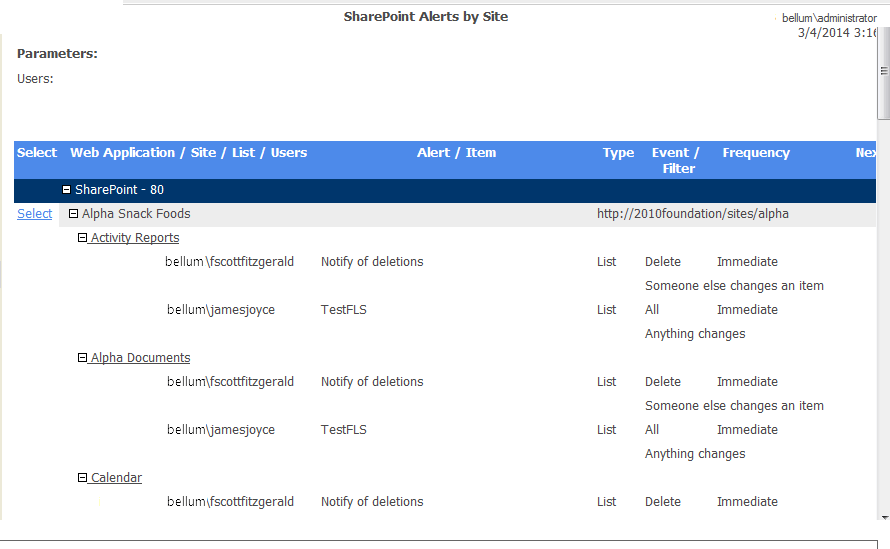Viewport: 890px width, 549px height.
Task: Collapse the Alpha Snack Foods site node
Action: 73,214
